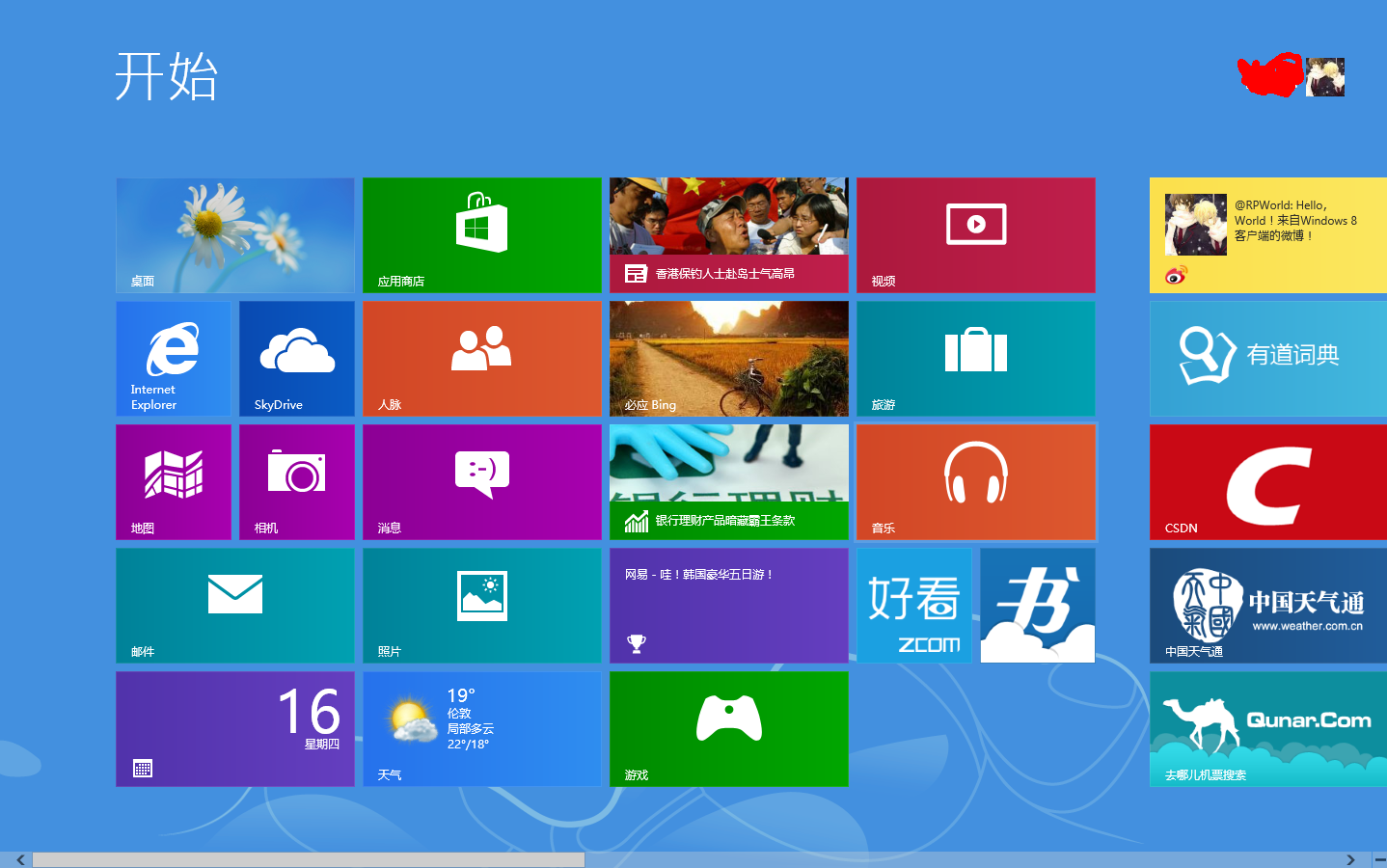Open the 邮件 mail tile
Image resolution: width=1387 pixels, height=868 pixels.
[x=235, y=606]
